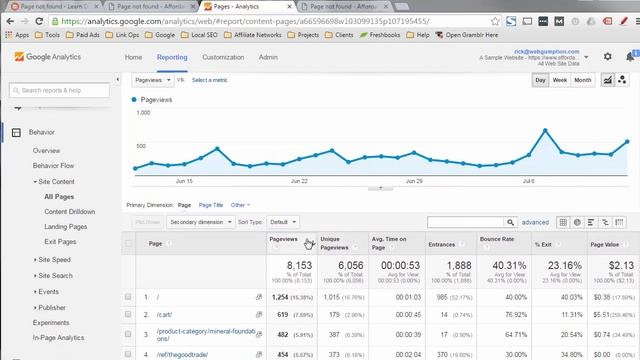Click the % Exit column help icon
The image size is (640, 360).
click(x=558, y=244)
